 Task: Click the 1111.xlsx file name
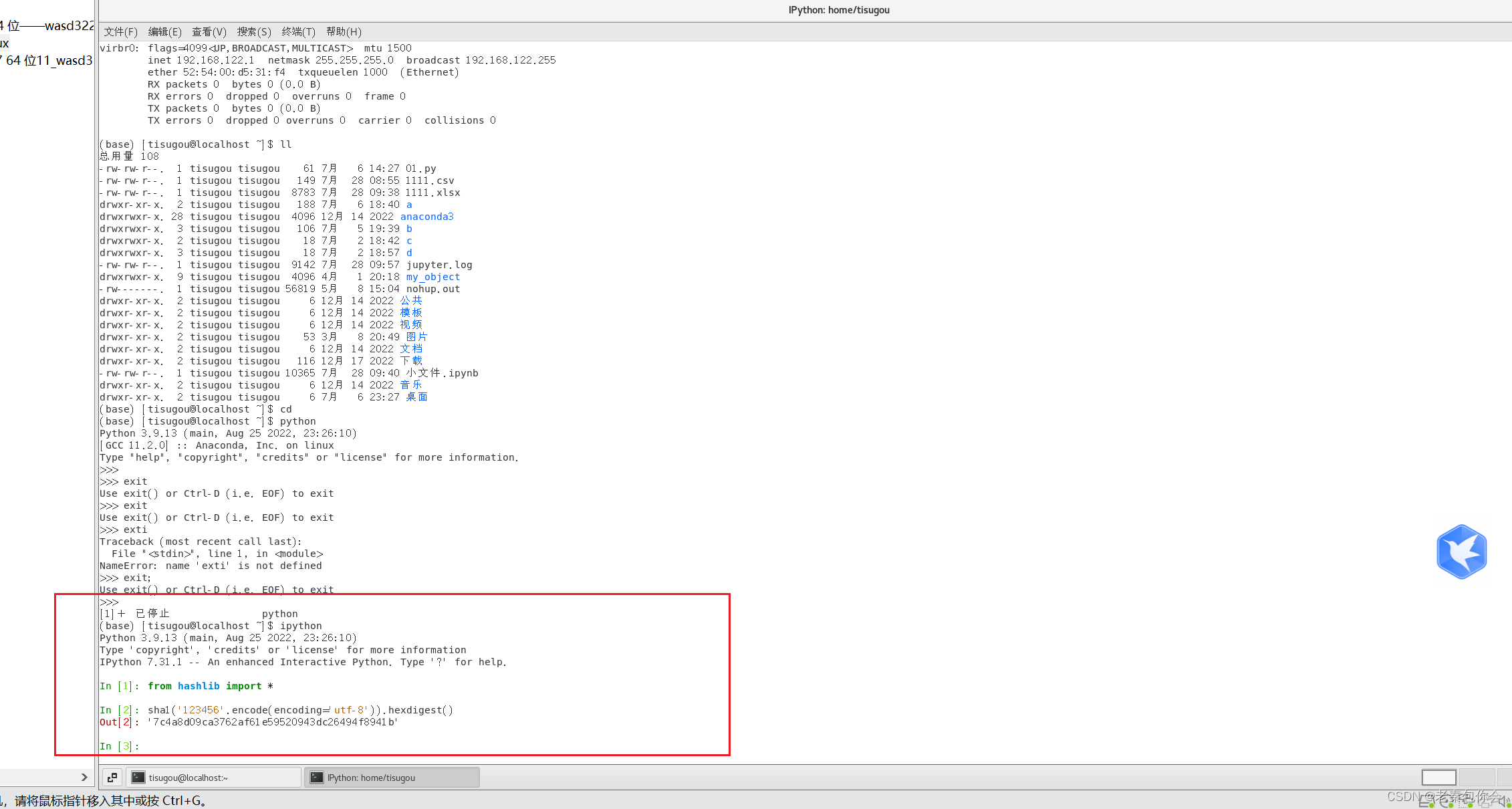coord(433,193)
